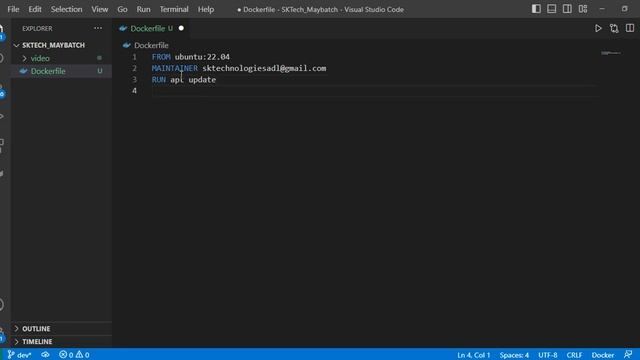Switch to the Dockerfile editor tab
640x360 pixels.
click(x=151, y=28)
